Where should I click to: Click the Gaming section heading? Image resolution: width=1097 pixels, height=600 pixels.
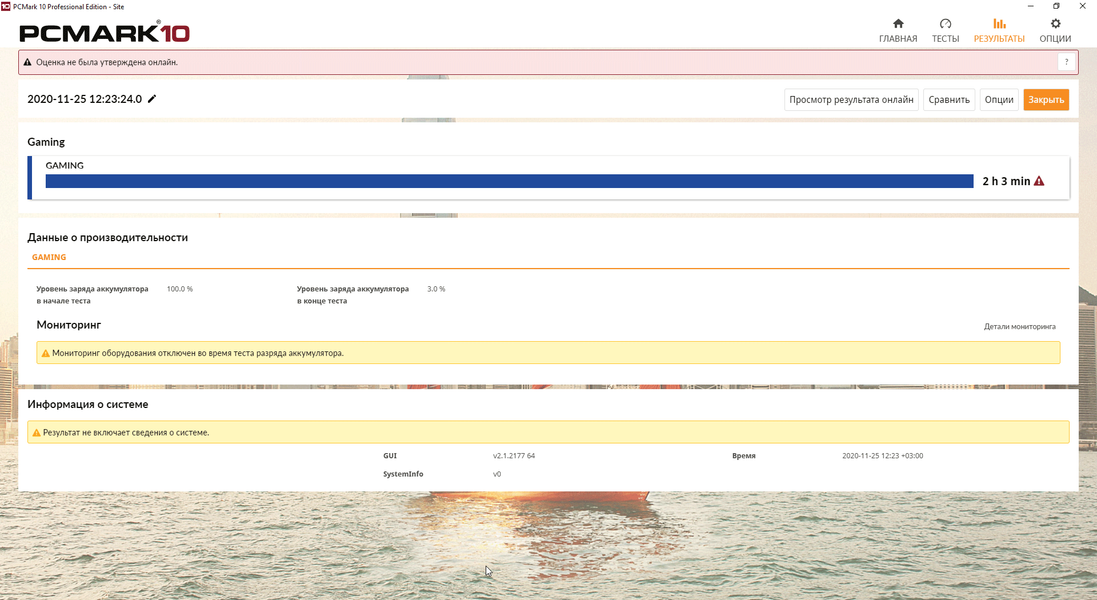click(x=46, y=142)
